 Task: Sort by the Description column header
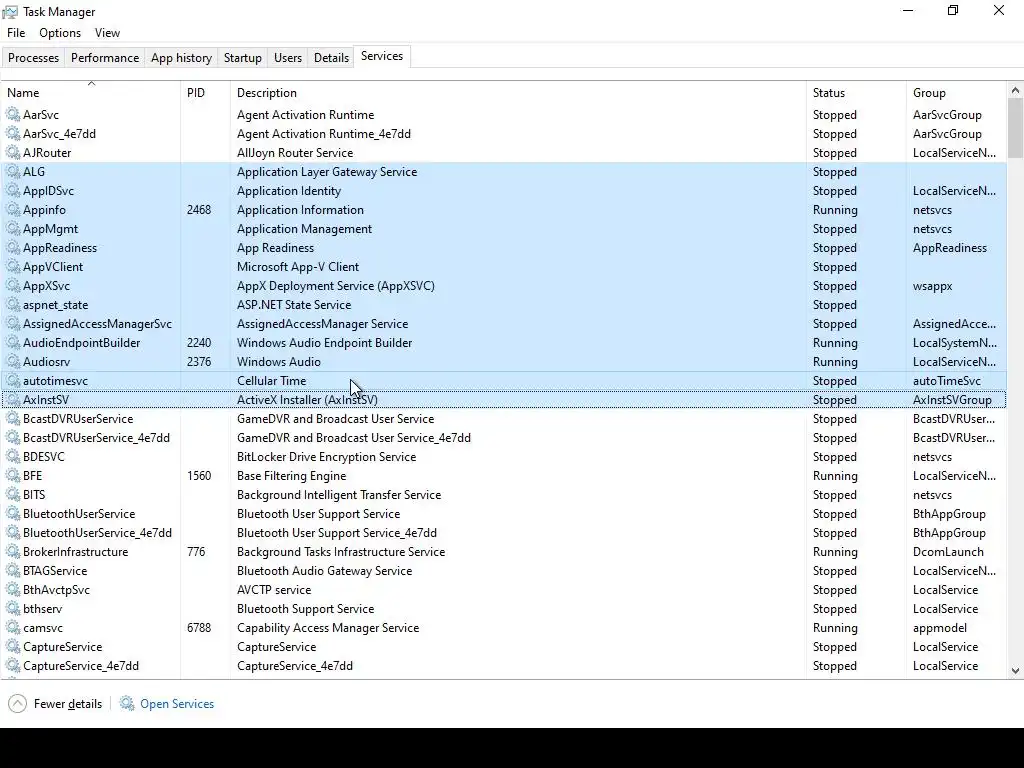coord(519,92)
